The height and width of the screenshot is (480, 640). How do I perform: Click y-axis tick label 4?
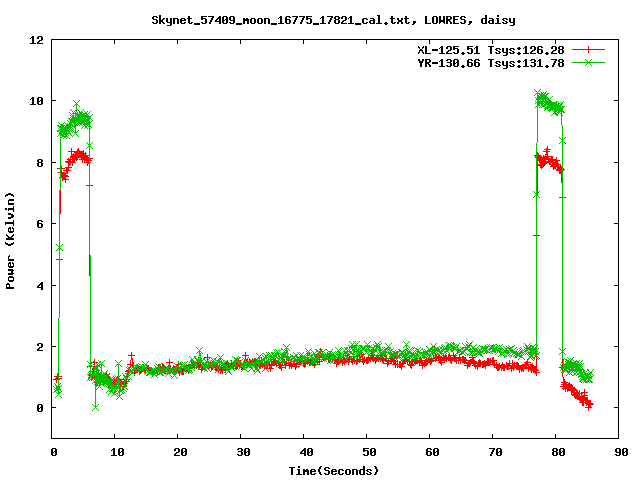click(x=40, y=285)
